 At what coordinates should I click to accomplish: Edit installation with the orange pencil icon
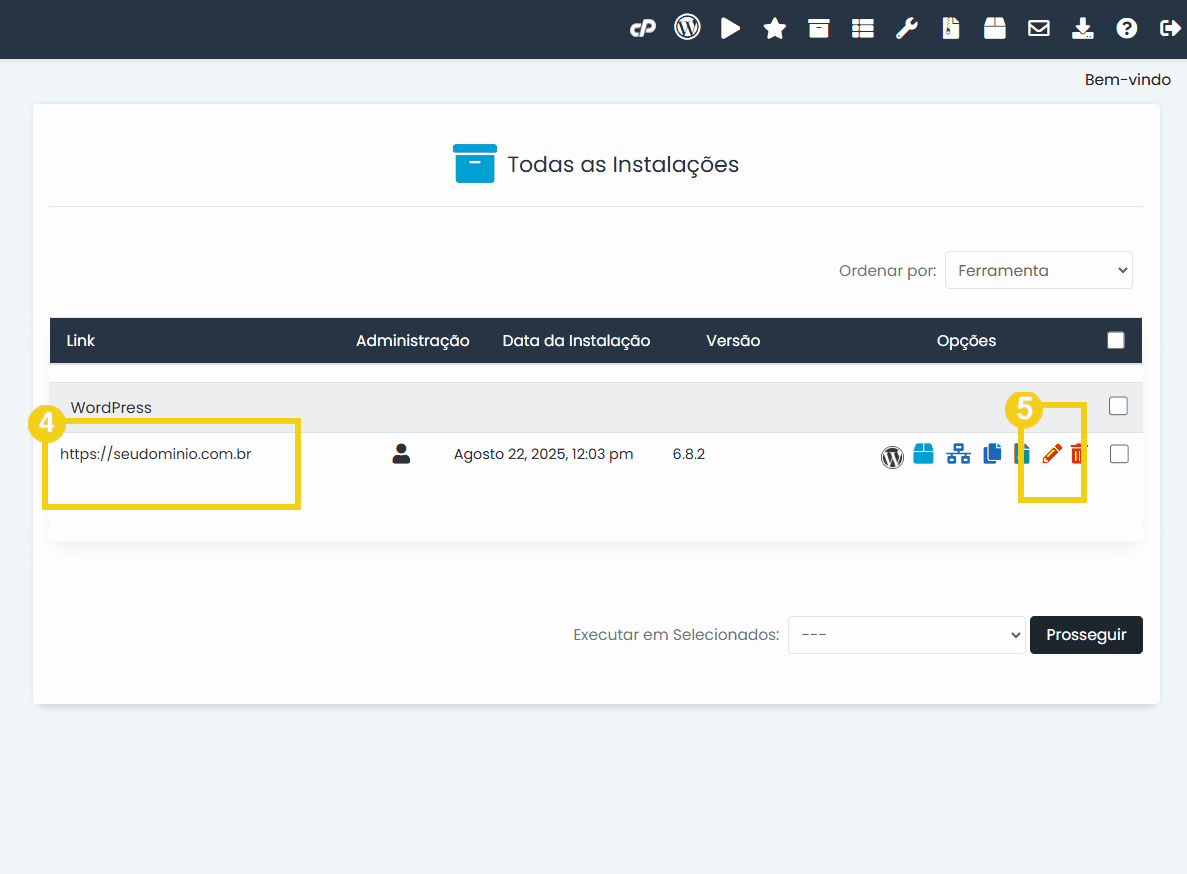coord(1051,455)
